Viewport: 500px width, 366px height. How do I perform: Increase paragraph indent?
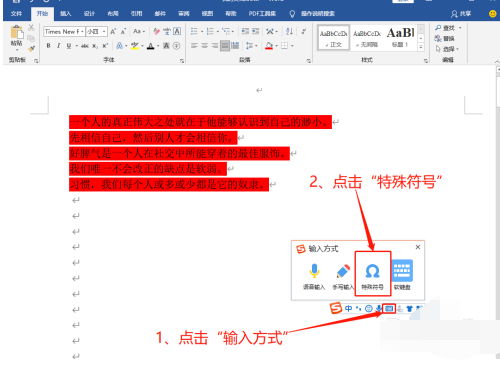pyautogui.click(x=256, y=31)
